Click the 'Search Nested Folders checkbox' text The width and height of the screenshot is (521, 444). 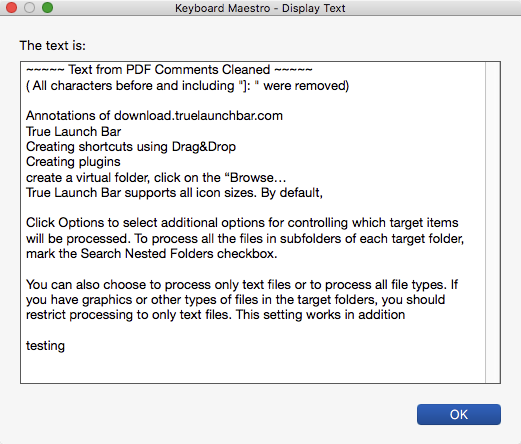(x=179, y=254)
